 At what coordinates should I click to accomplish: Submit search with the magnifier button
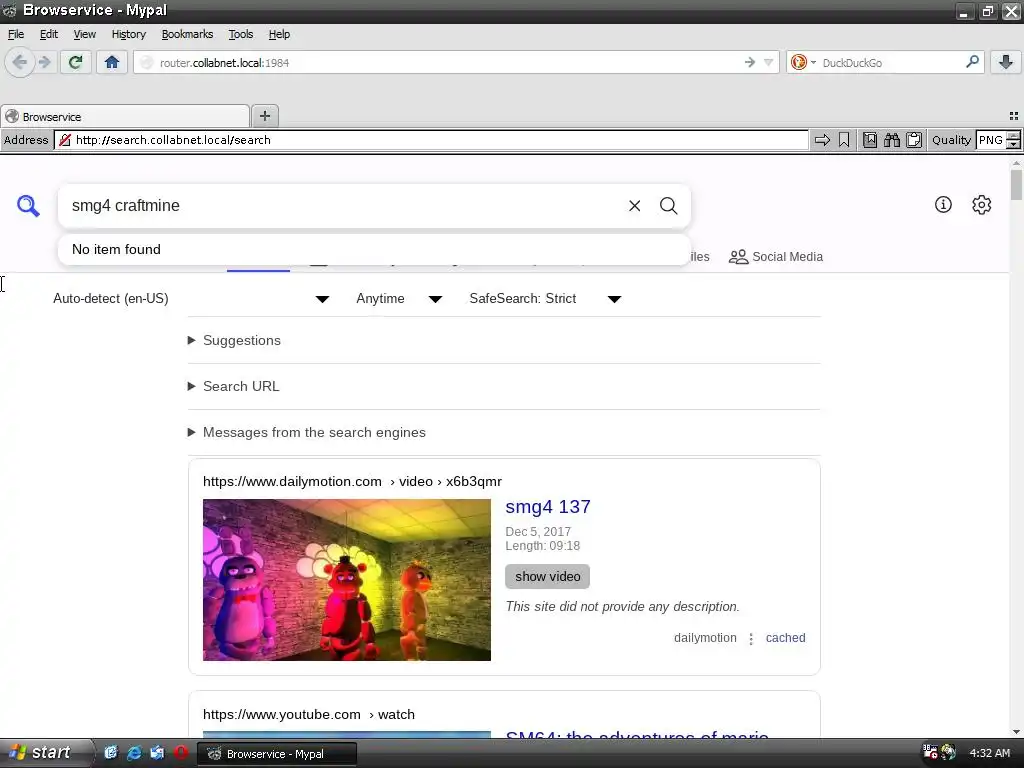click(x=668, y=206)
